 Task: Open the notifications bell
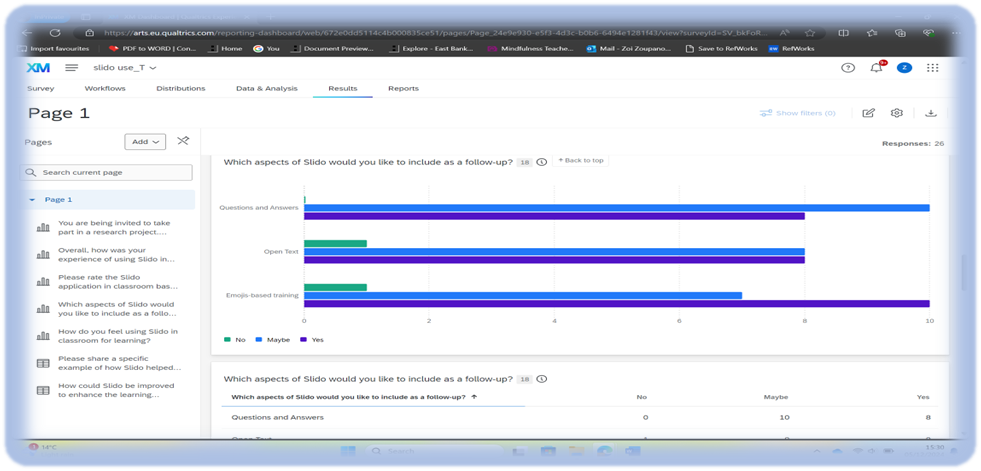[x=876, y=68]
